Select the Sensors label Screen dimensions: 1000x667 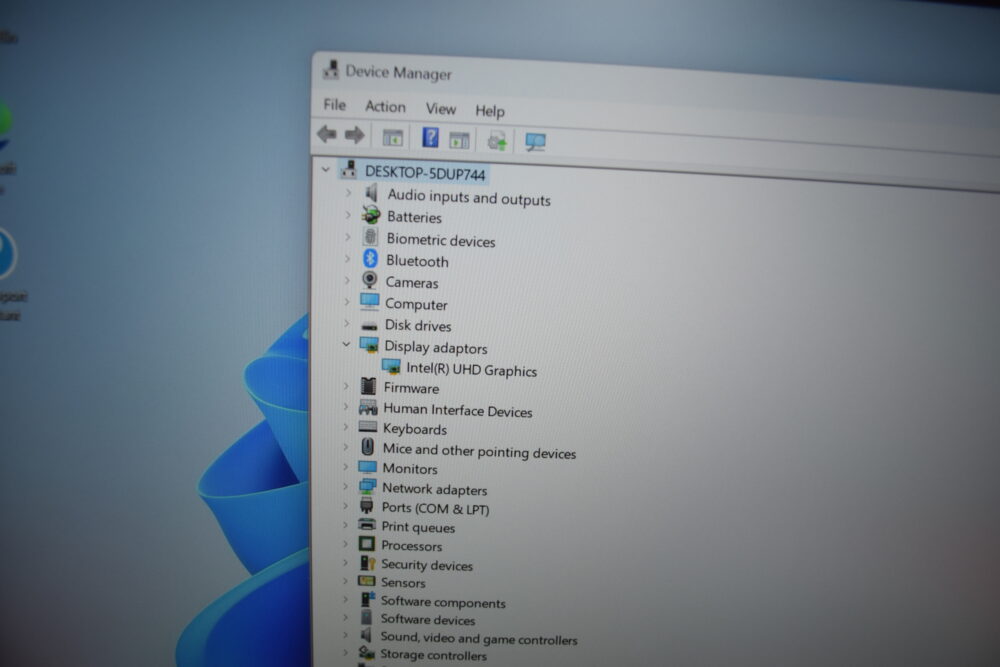(403, 582)
